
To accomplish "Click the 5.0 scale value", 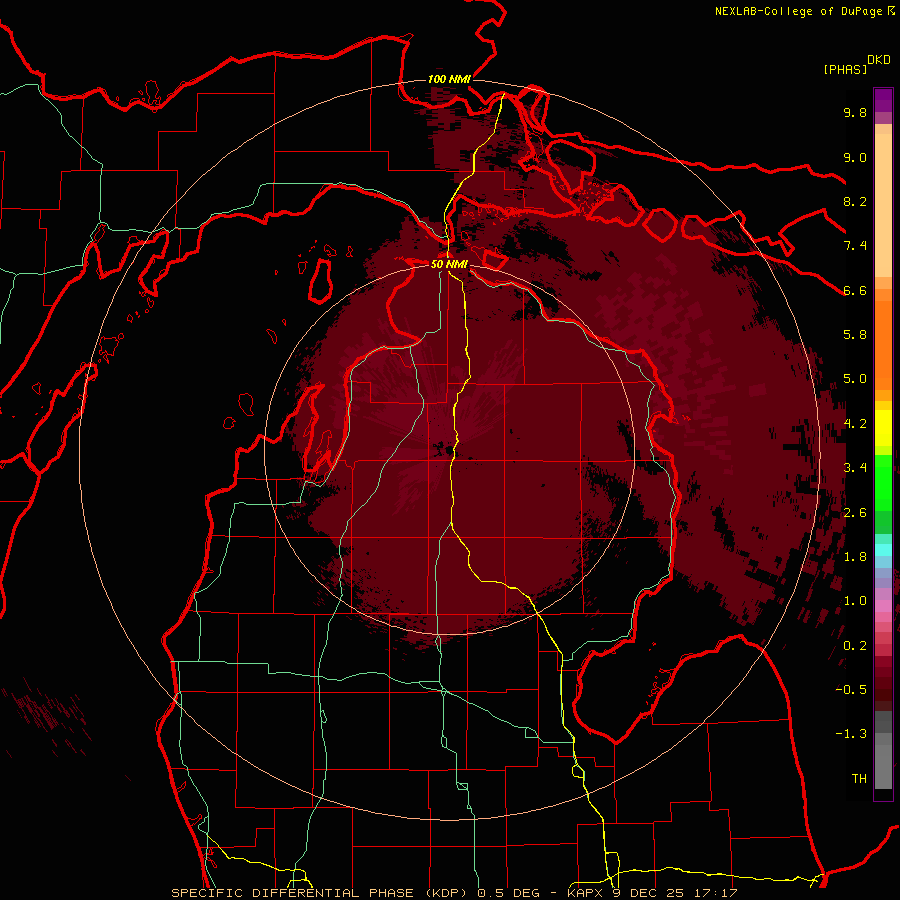I will point(855,379).
